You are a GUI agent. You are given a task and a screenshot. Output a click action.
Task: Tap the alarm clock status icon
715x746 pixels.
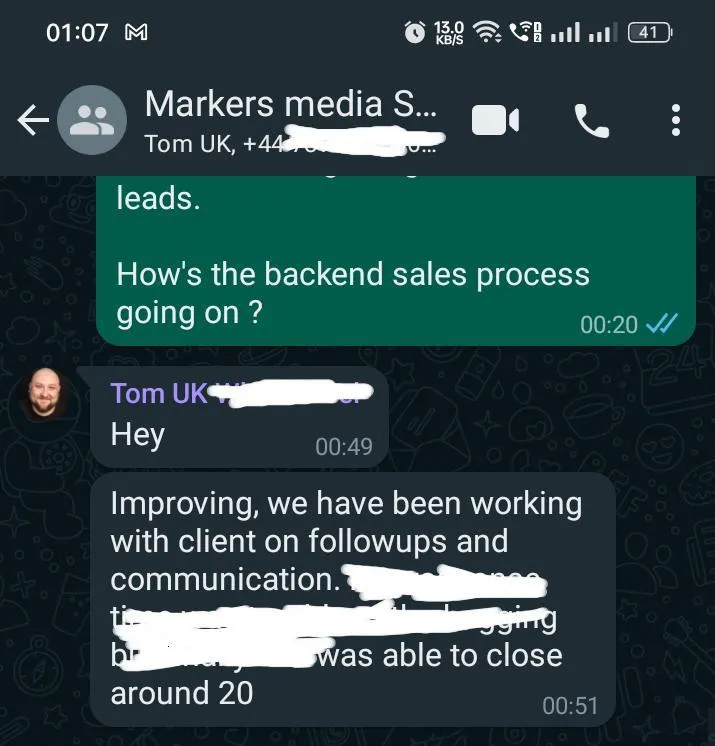coord(415,32)
